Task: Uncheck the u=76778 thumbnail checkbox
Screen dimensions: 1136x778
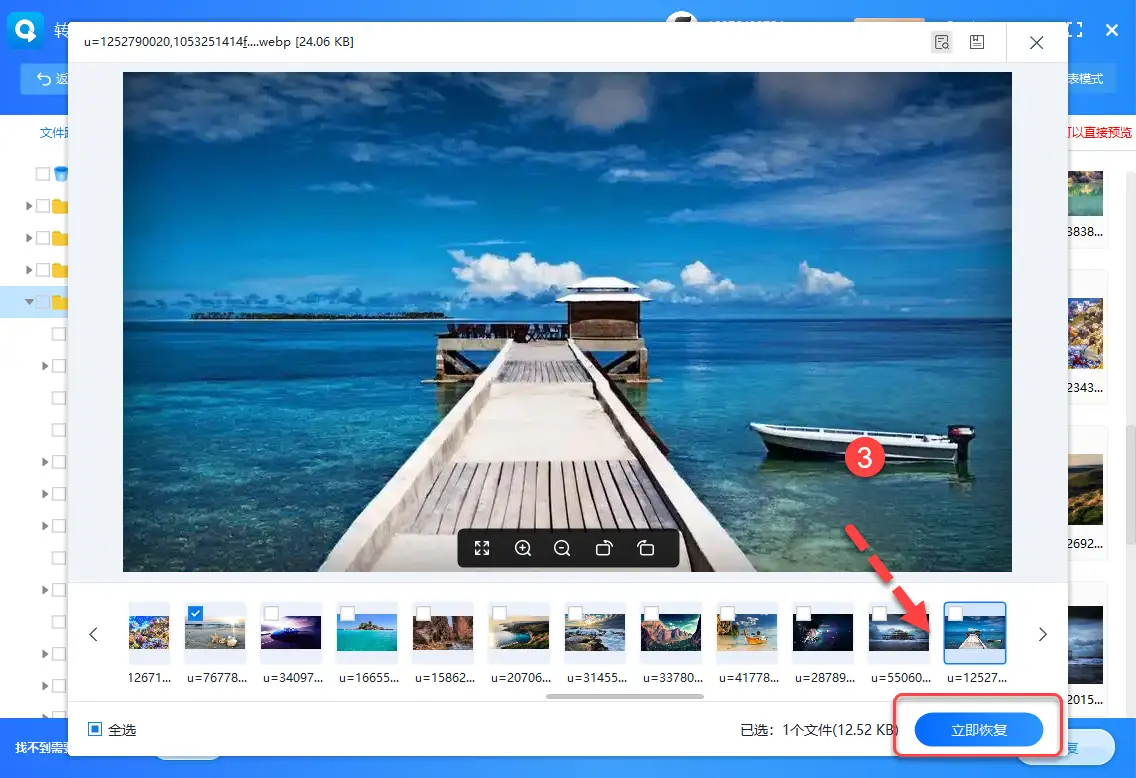Action: click(x=195, y=613)
